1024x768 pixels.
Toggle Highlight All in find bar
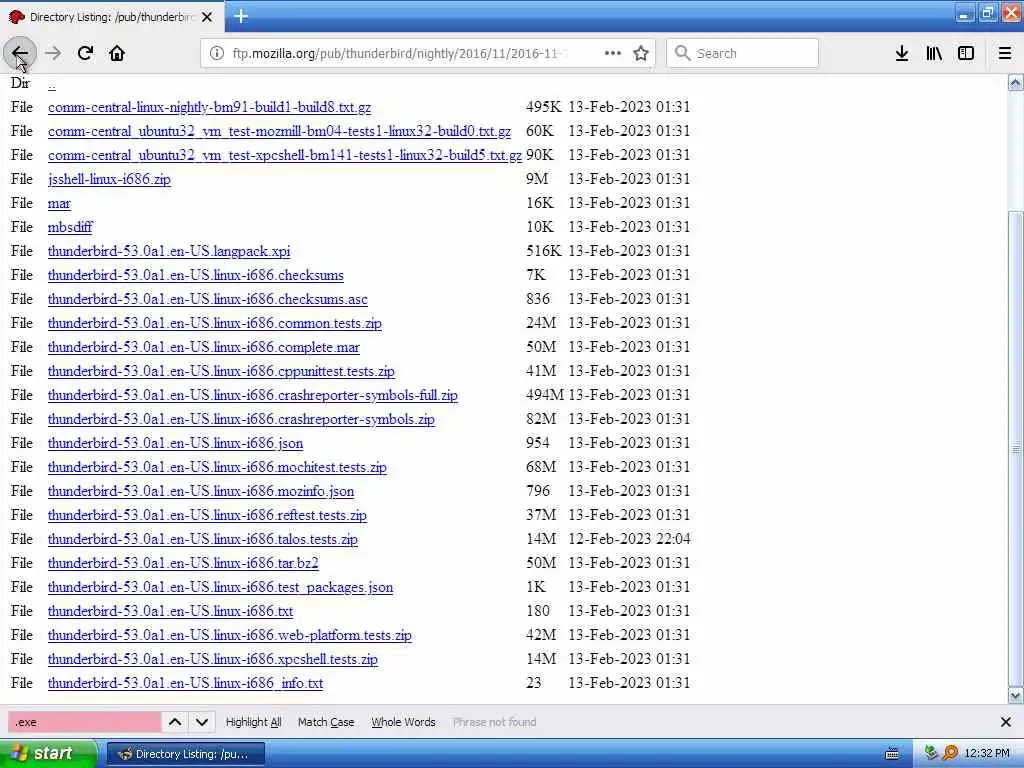(253, 722)
